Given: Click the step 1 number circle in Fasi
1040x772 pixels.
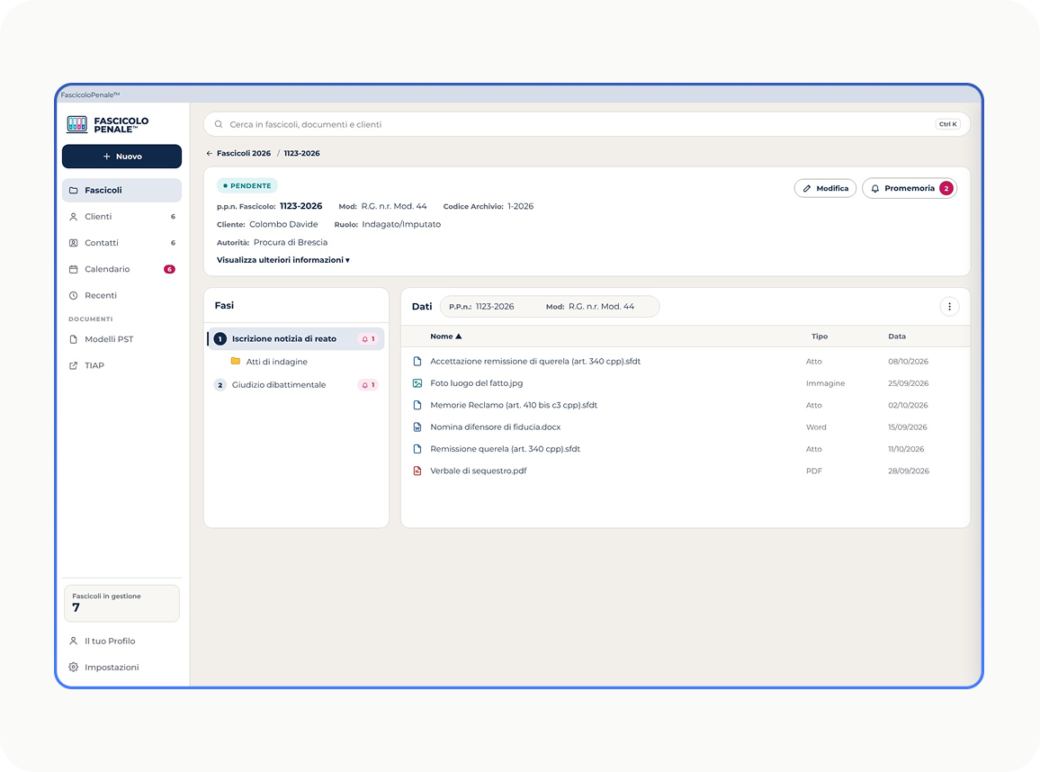Looking at the screenshot, I should point(220,339).
